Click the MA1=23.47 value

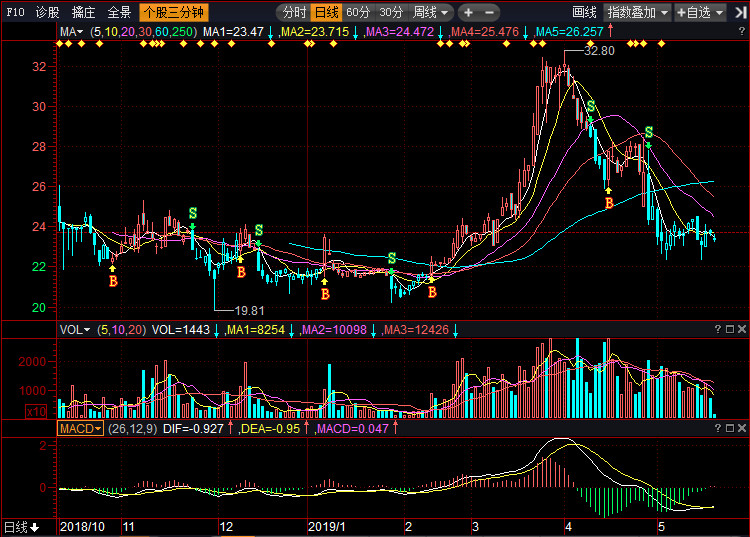(233, 32)
